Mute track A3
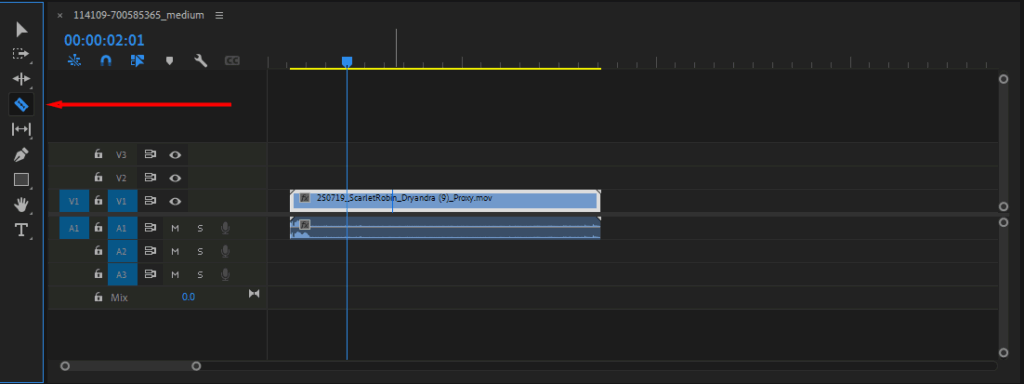The width and height of the screenshot is (1024, 384). click(175, 275)
